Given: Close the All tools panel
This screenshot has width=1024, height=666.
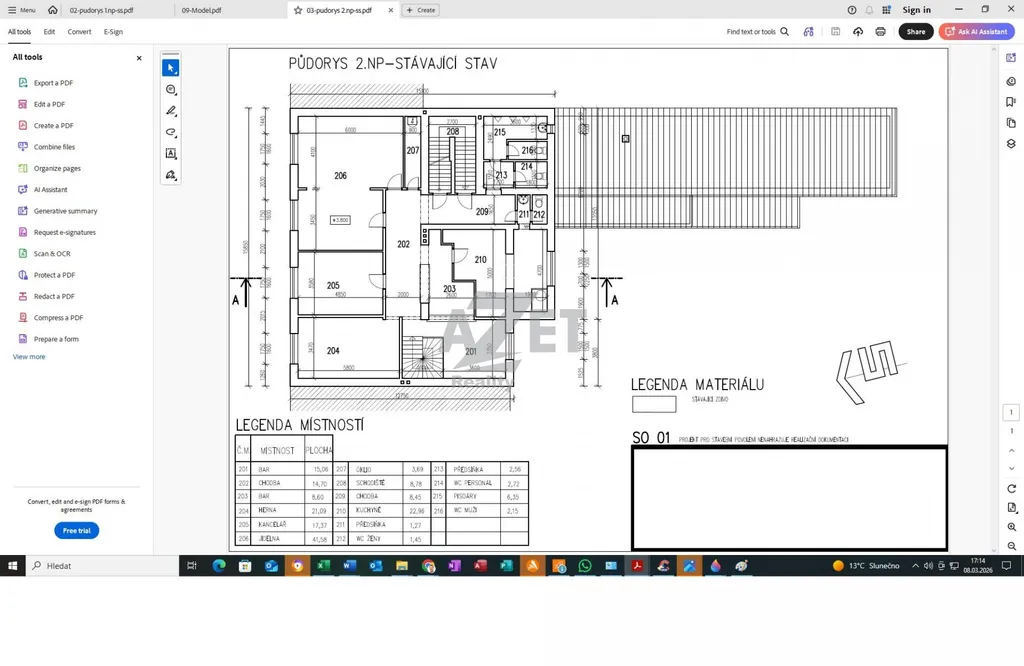Looking at the screenshot, I should click(x=139, y=58).
